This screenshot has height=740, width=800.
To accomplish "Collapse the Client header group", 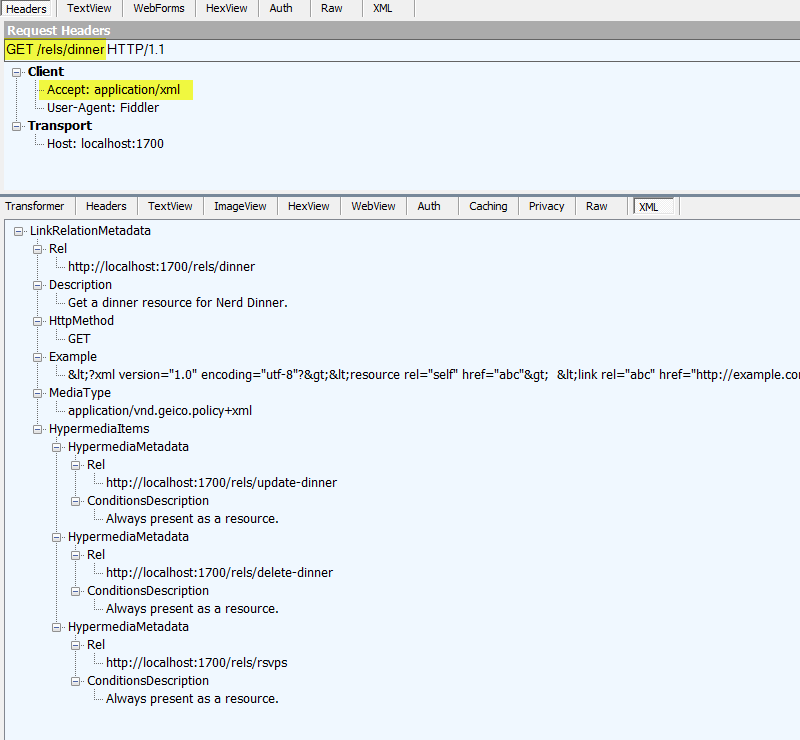I will 17,72.
